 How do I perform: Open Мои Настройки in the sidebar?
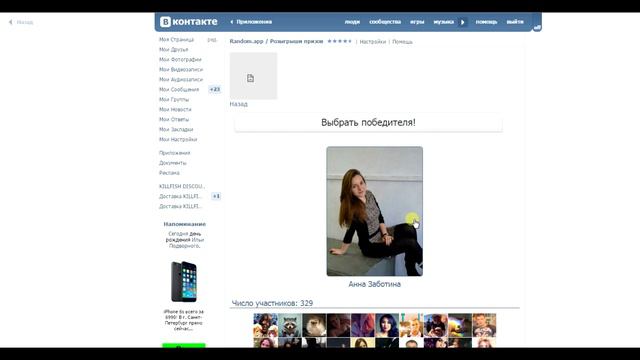click(x=178, y=140)
